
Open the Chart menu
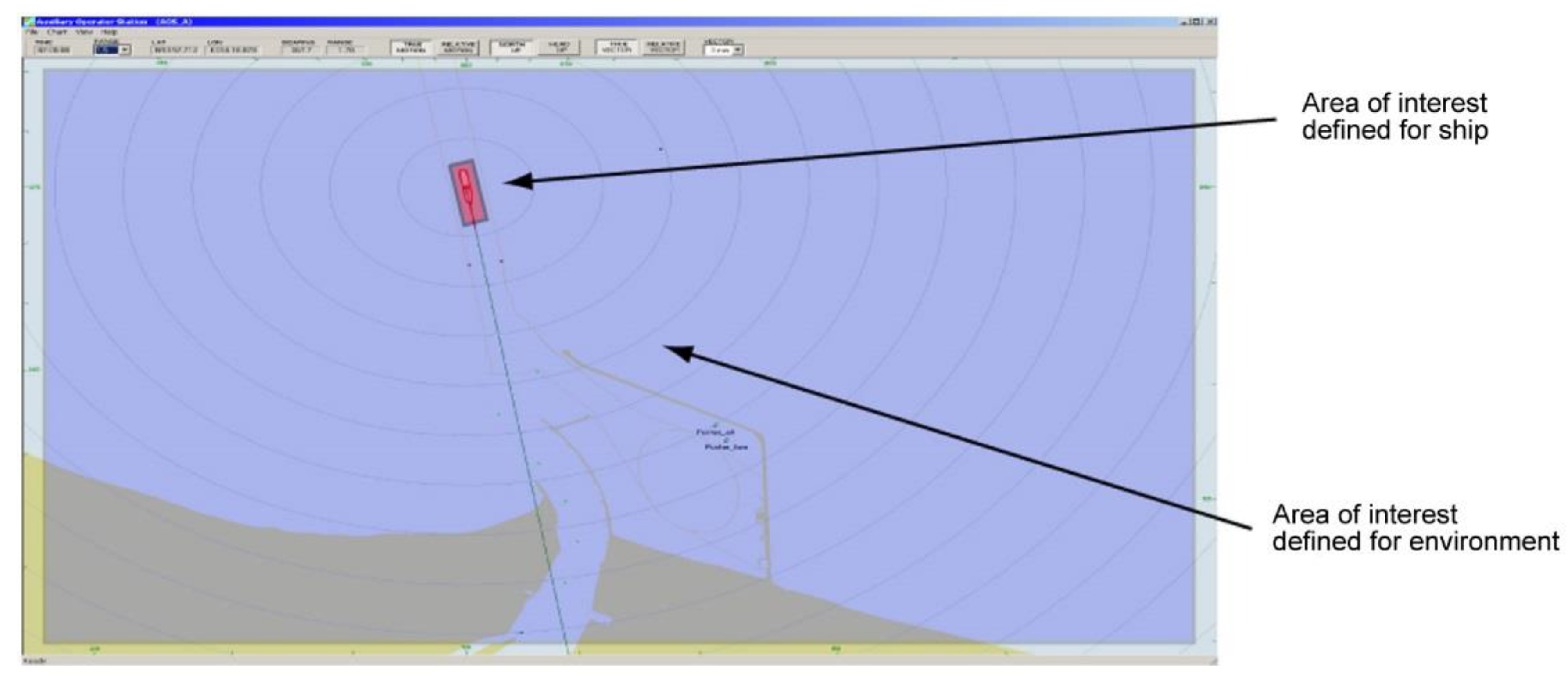pyautogui.click(x=57, y=32)
